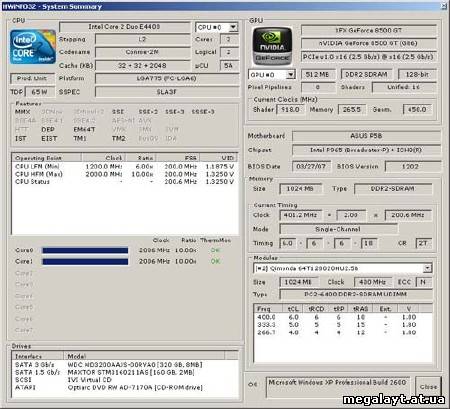
Task: Click the Geom. clock 450.0 field
Action: [417, 109]
